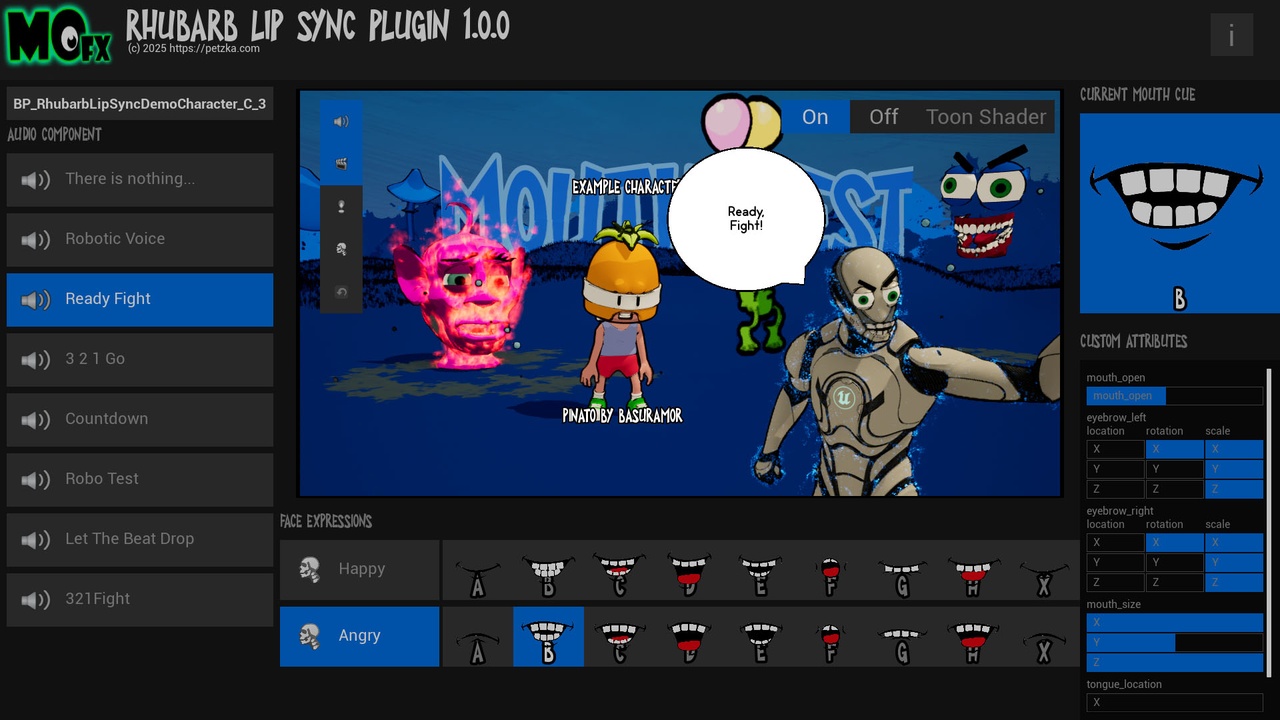Toggle eyebrow_right rotation X attribute

(1174, 543)
